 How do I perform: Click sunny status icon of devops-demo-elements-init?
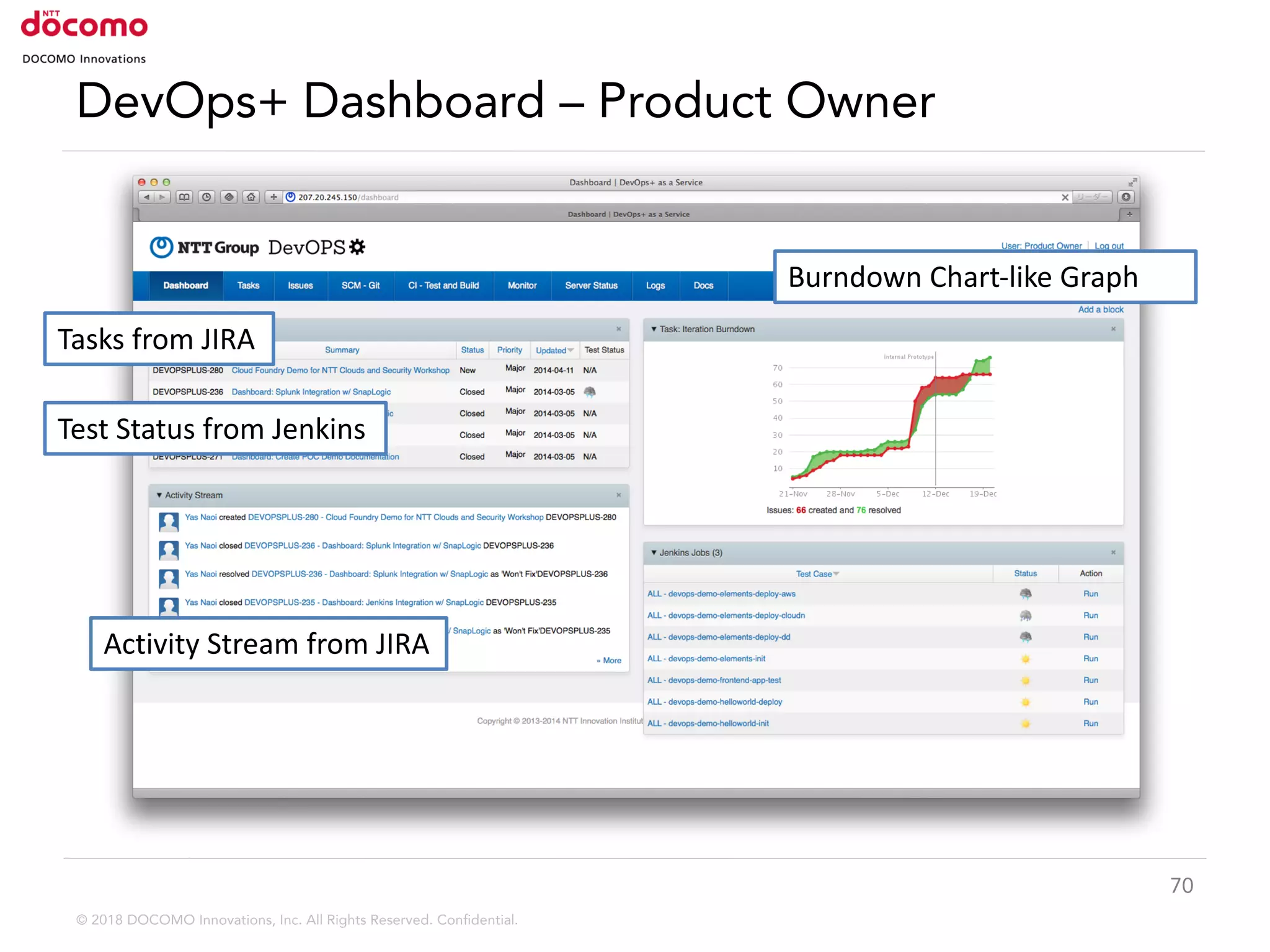click(1026, 659)
